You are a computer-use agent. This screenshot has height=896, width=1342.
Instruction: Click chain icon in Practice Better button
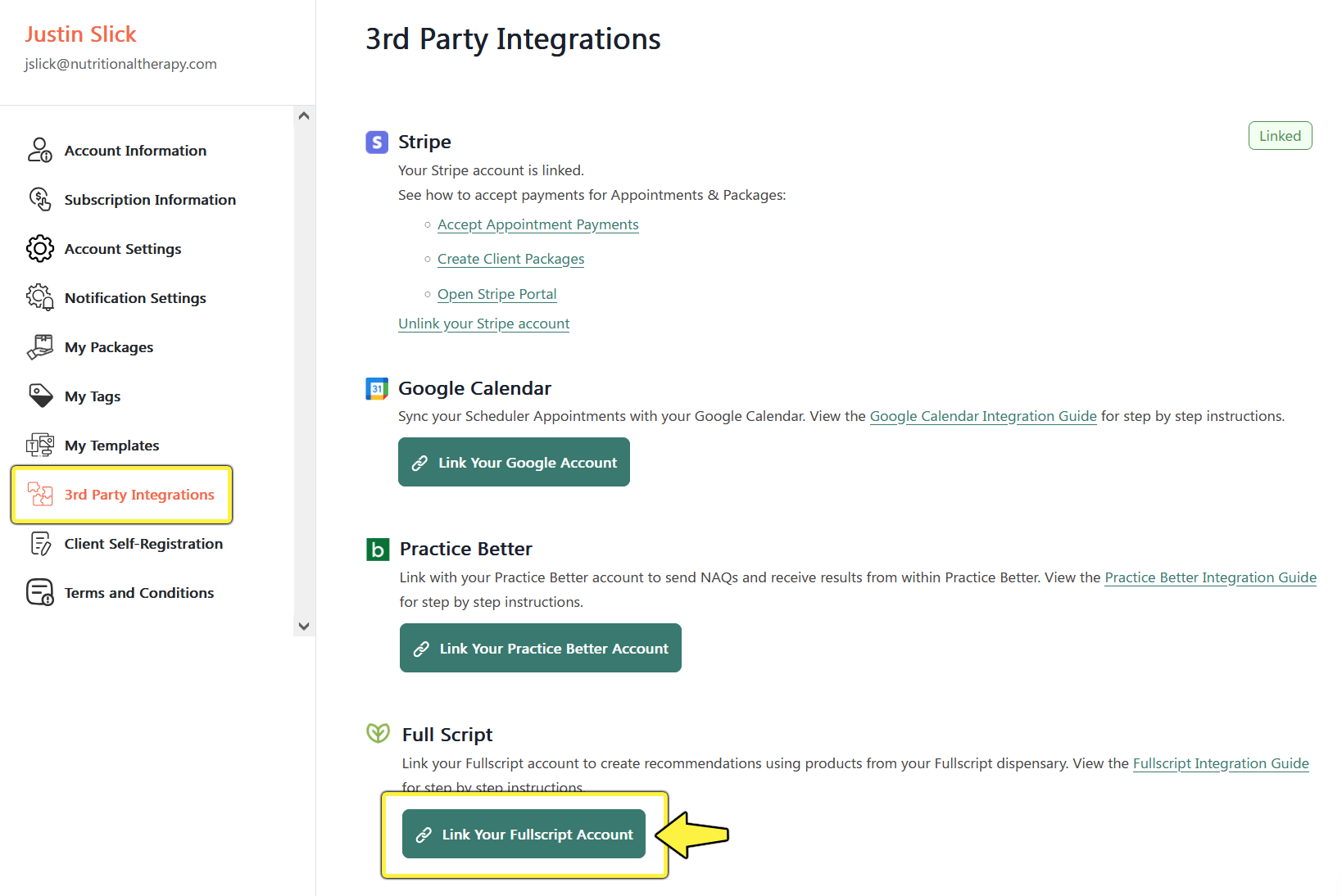click(x=421, y=649)
